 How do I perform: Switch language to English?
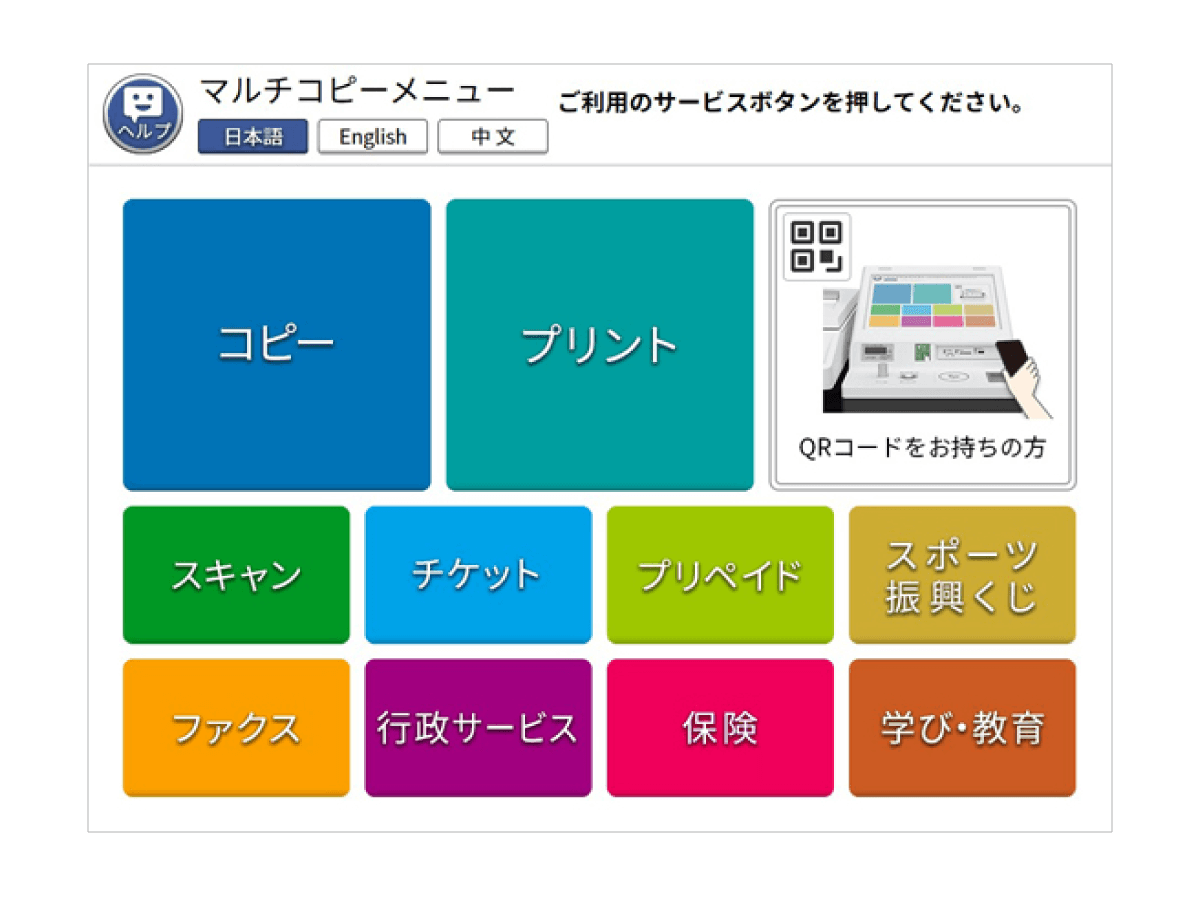[x=373, y=137]
